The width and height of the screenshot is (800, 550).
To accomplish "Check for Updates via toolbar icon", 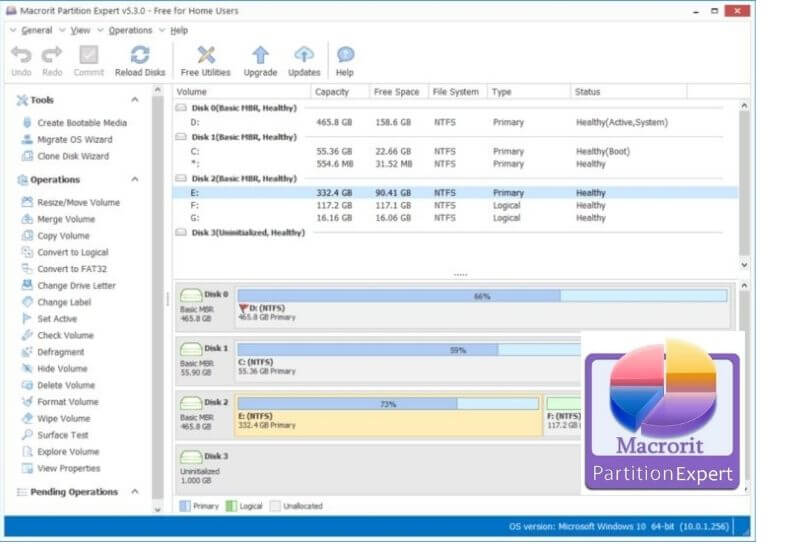I will (304, 56).
